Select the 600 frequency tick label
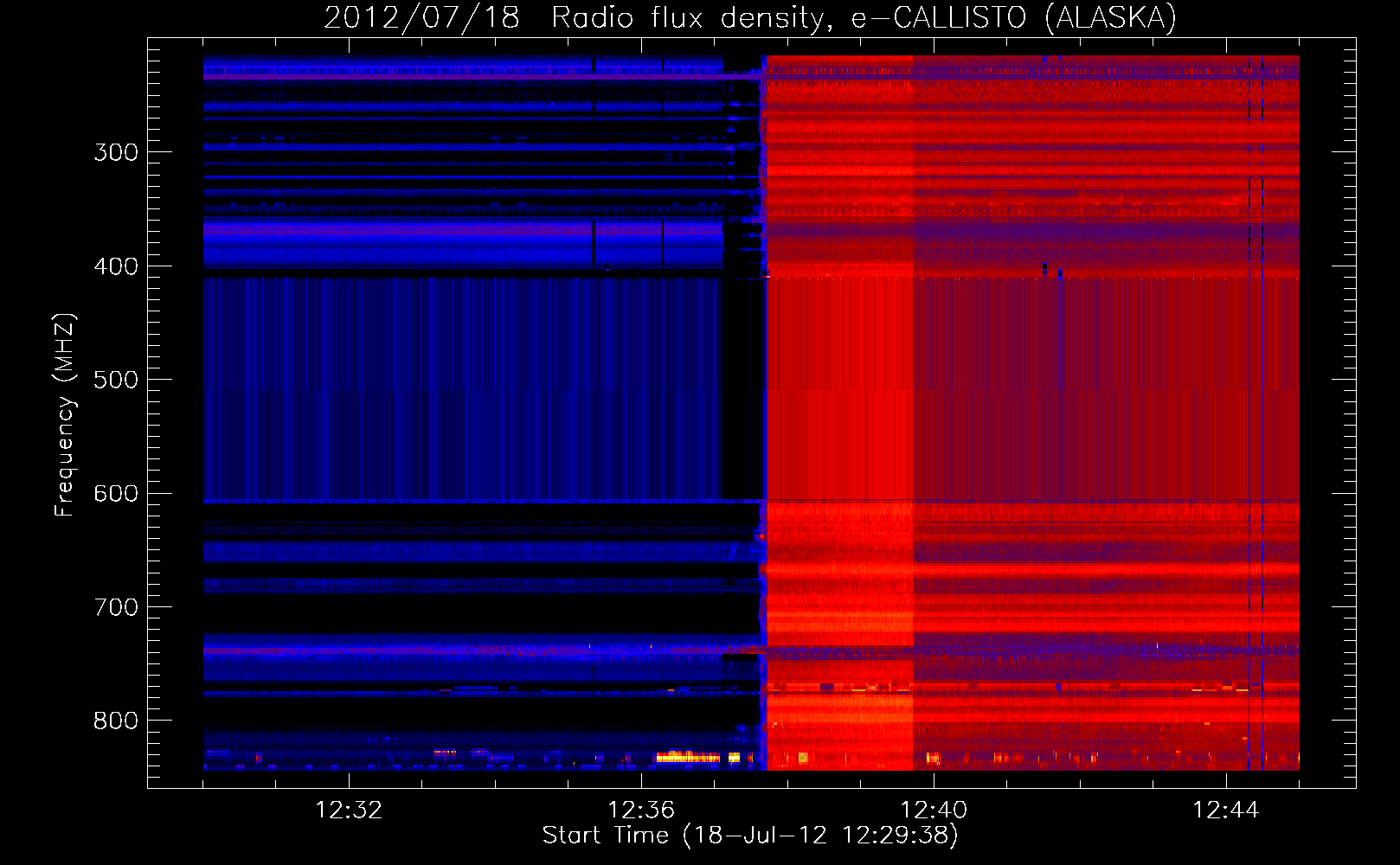 tap(116, 494)
